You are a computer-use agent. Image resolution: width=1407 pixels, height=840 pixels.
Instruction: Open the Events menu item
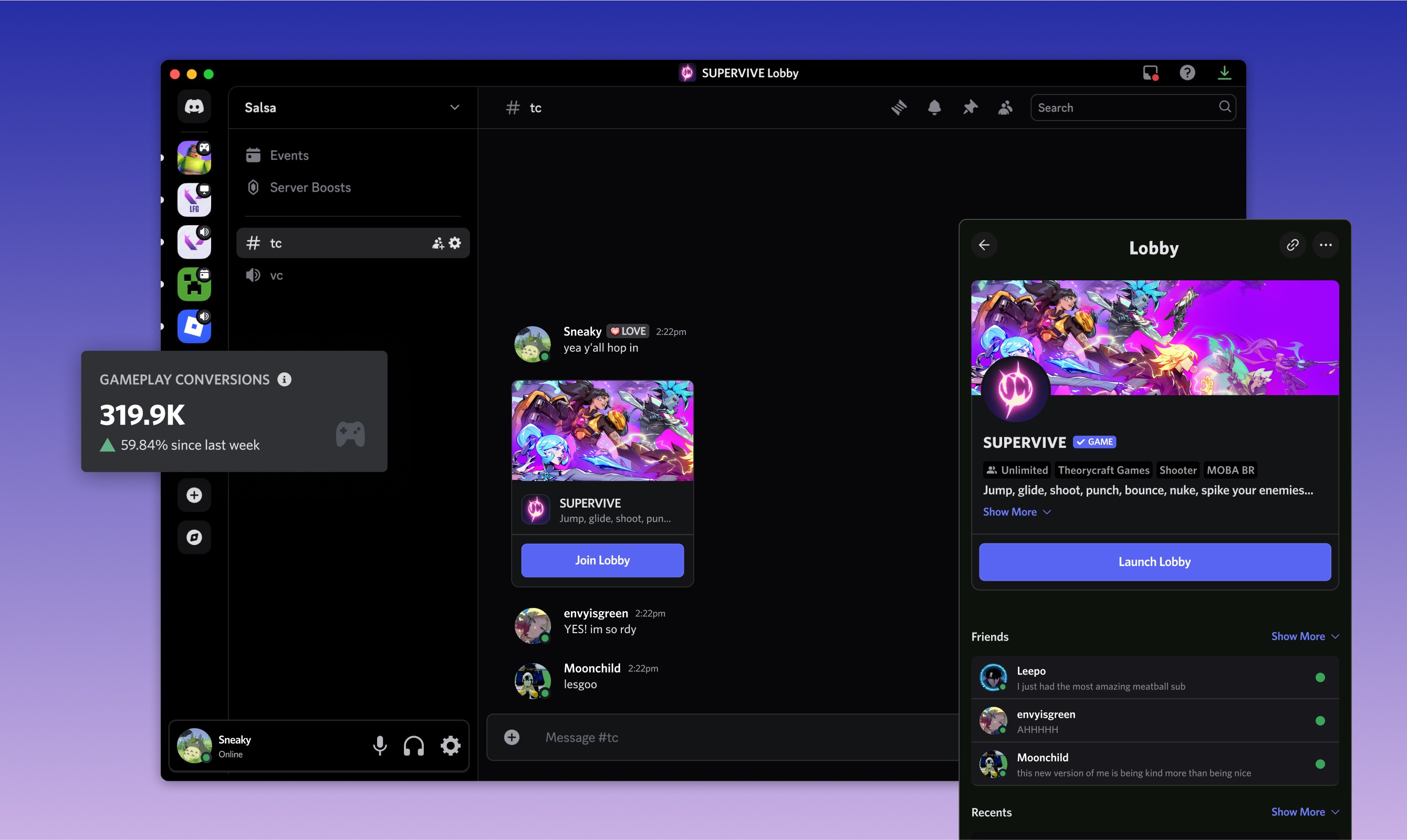click(289, 155)
